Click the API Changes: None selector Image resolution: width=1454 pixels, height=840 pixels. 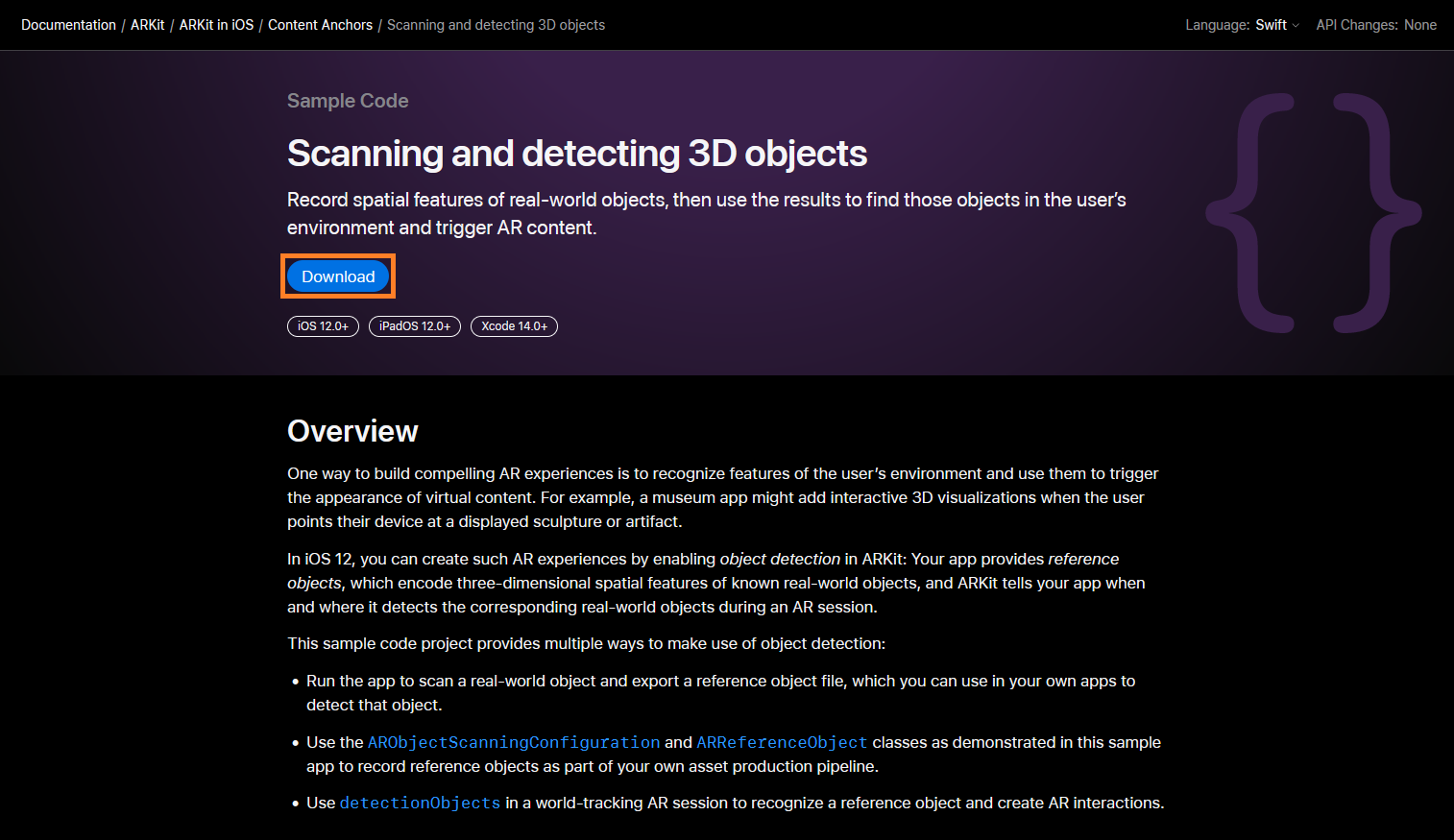click(x=1375, y=25)
